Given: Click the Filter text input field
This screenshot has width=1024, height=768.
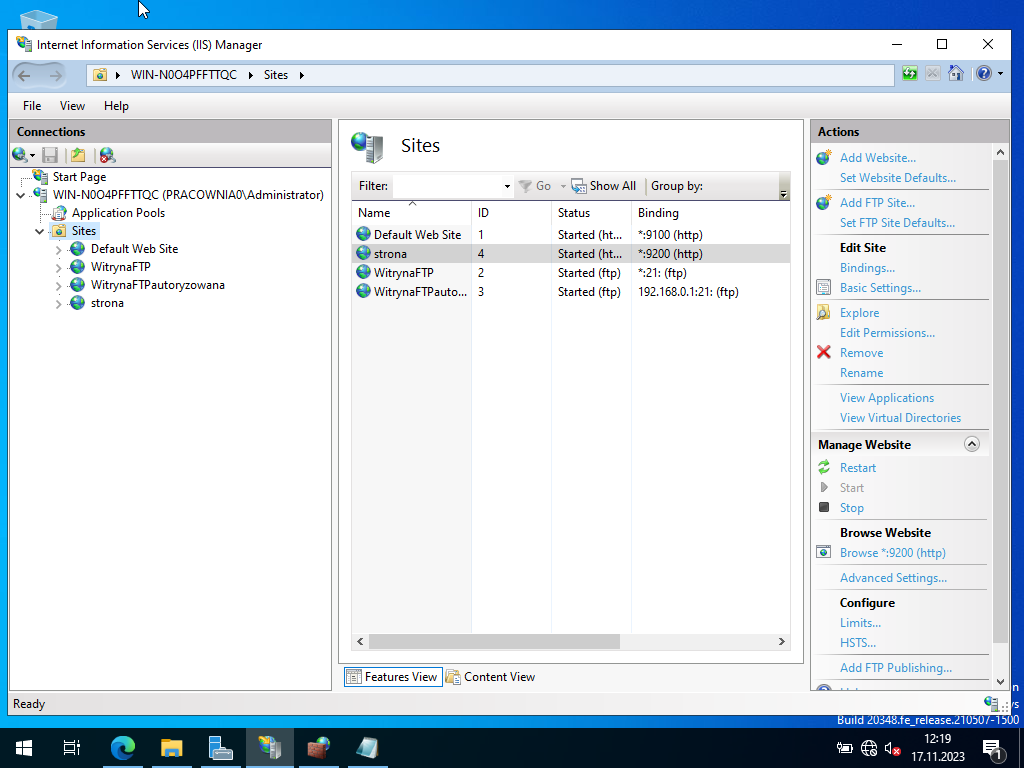Looking at the screenshot, I should [x=448, y=186].
